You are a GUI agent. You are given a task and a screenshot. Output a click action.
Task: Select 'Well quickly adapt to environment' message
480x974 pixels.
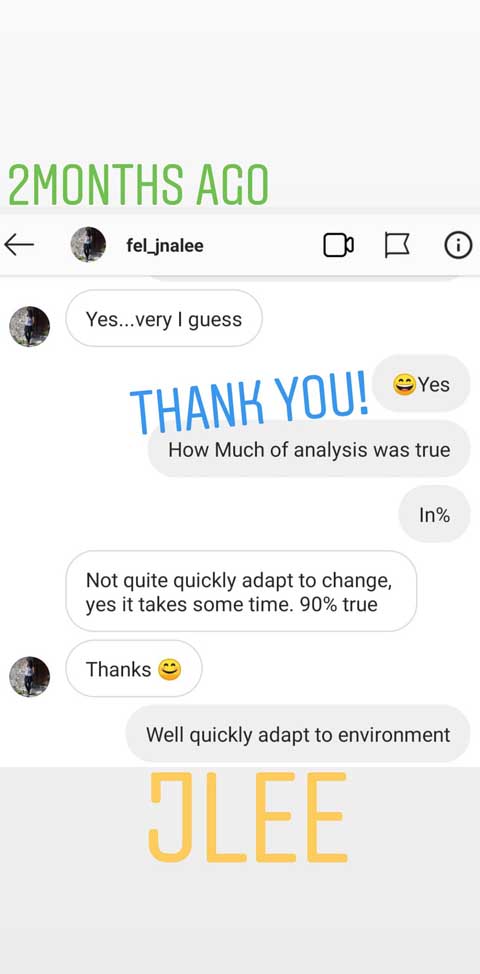[x=298, y=734]
